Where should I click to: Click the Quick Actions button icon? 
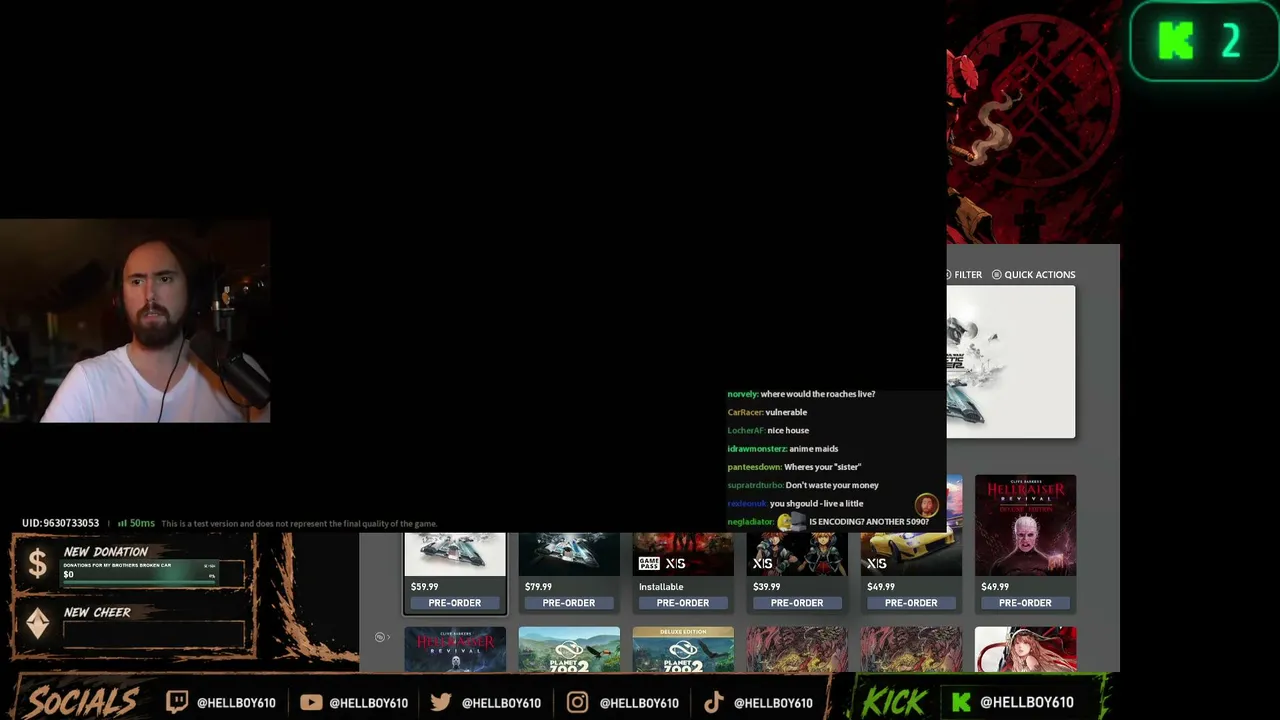pos(996,275)
